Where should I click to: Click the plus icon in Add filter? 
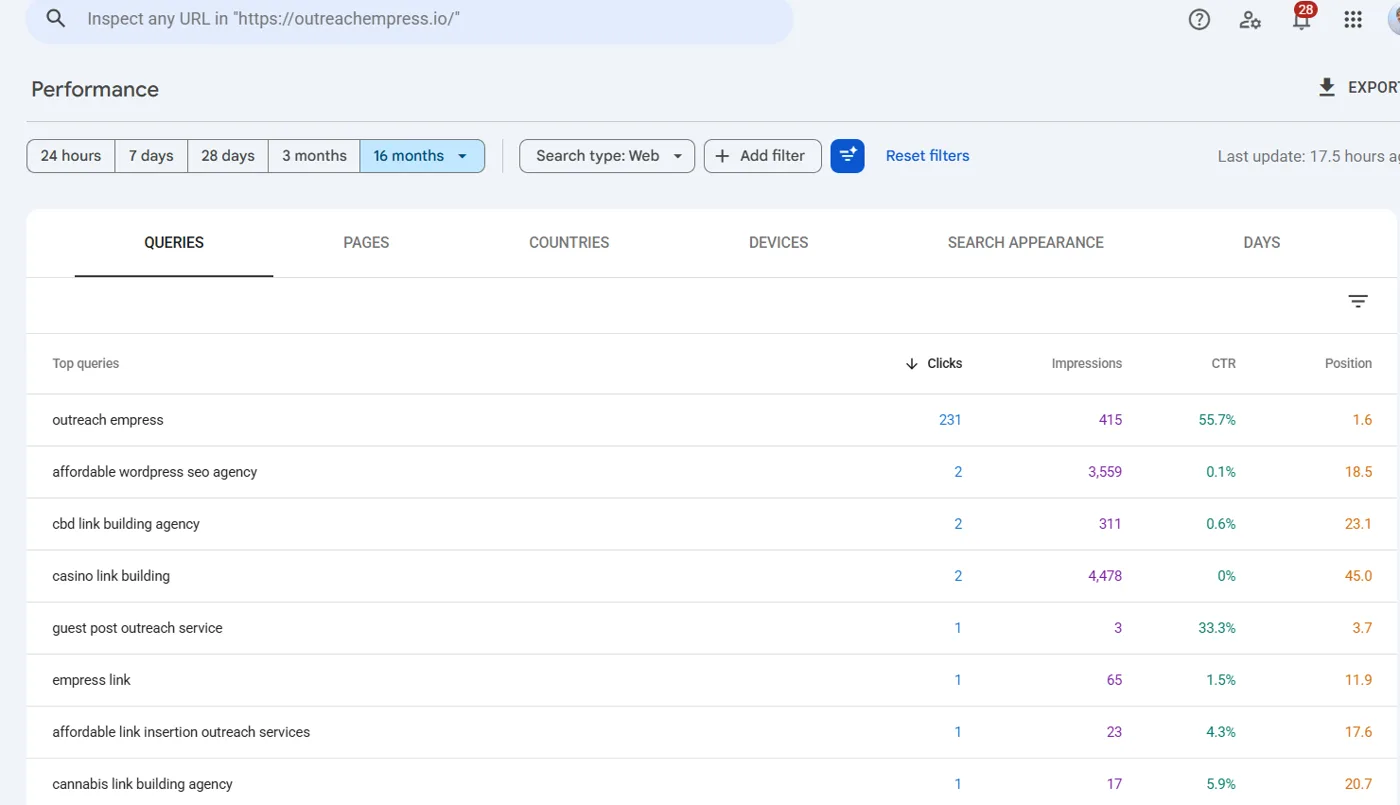click(722, 156)
